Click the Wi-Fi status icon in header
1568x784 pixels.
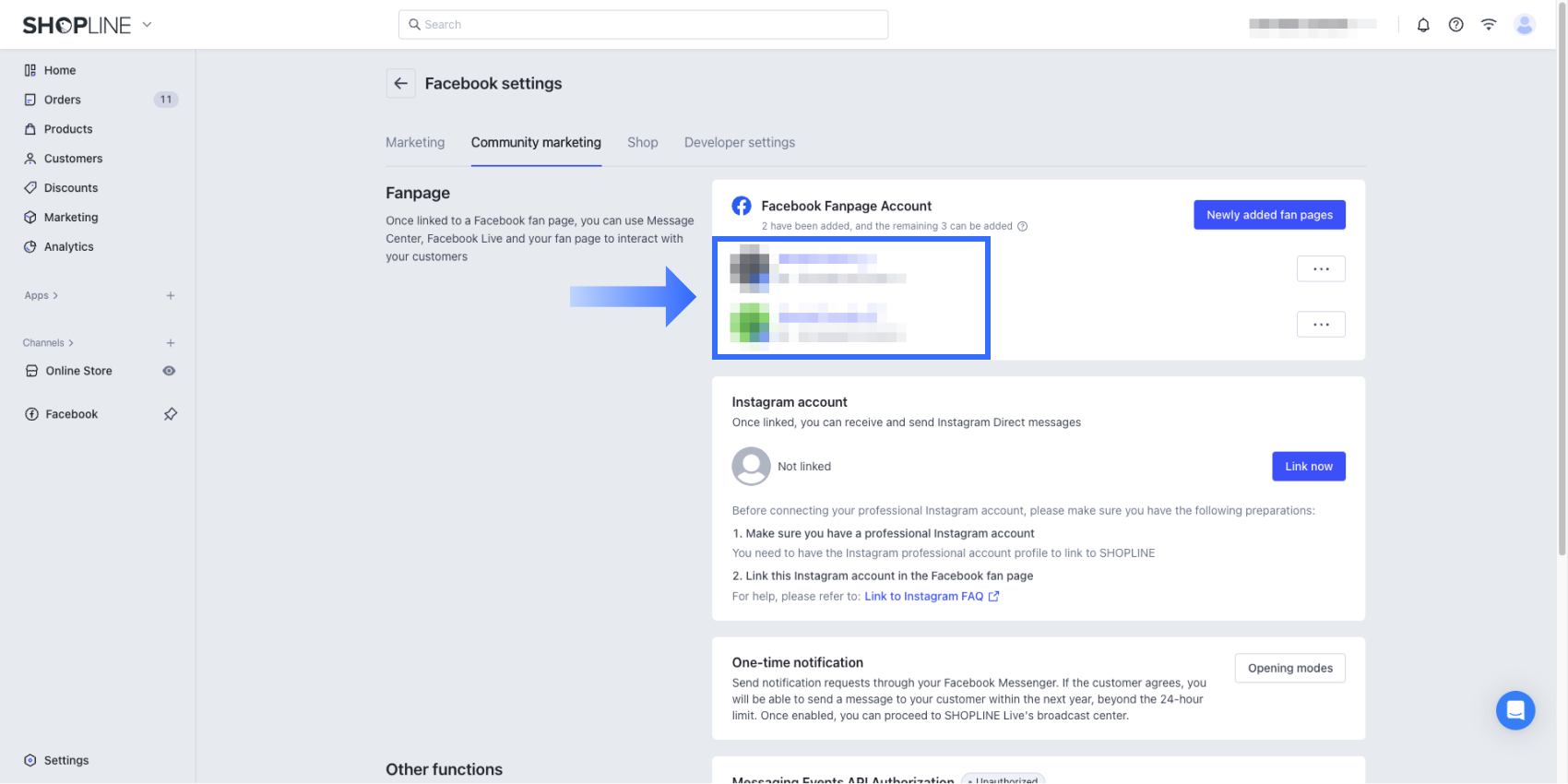pyautogui.click(x=1489, y=25)
